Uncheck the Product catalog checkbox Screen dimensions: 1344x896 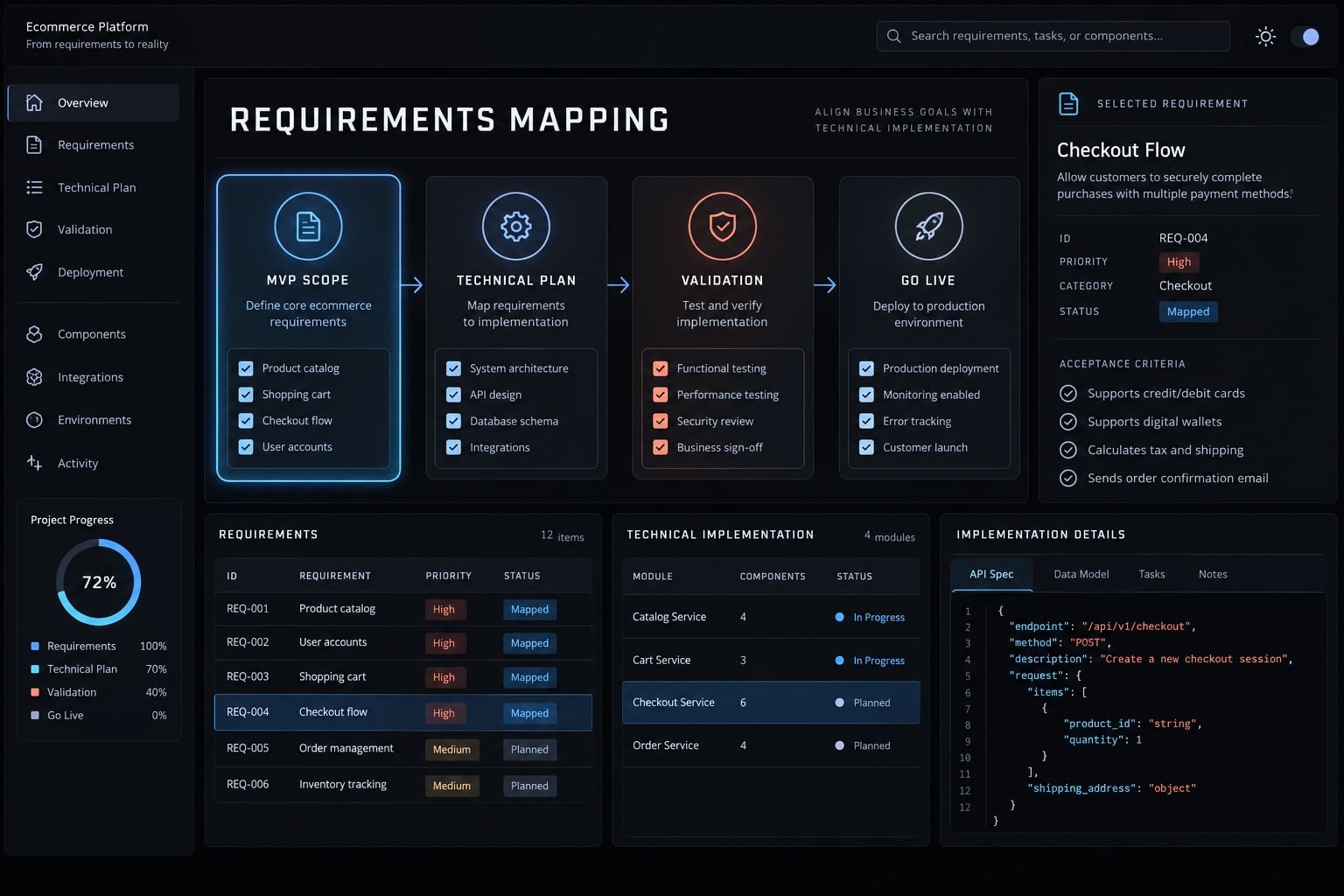246,368
